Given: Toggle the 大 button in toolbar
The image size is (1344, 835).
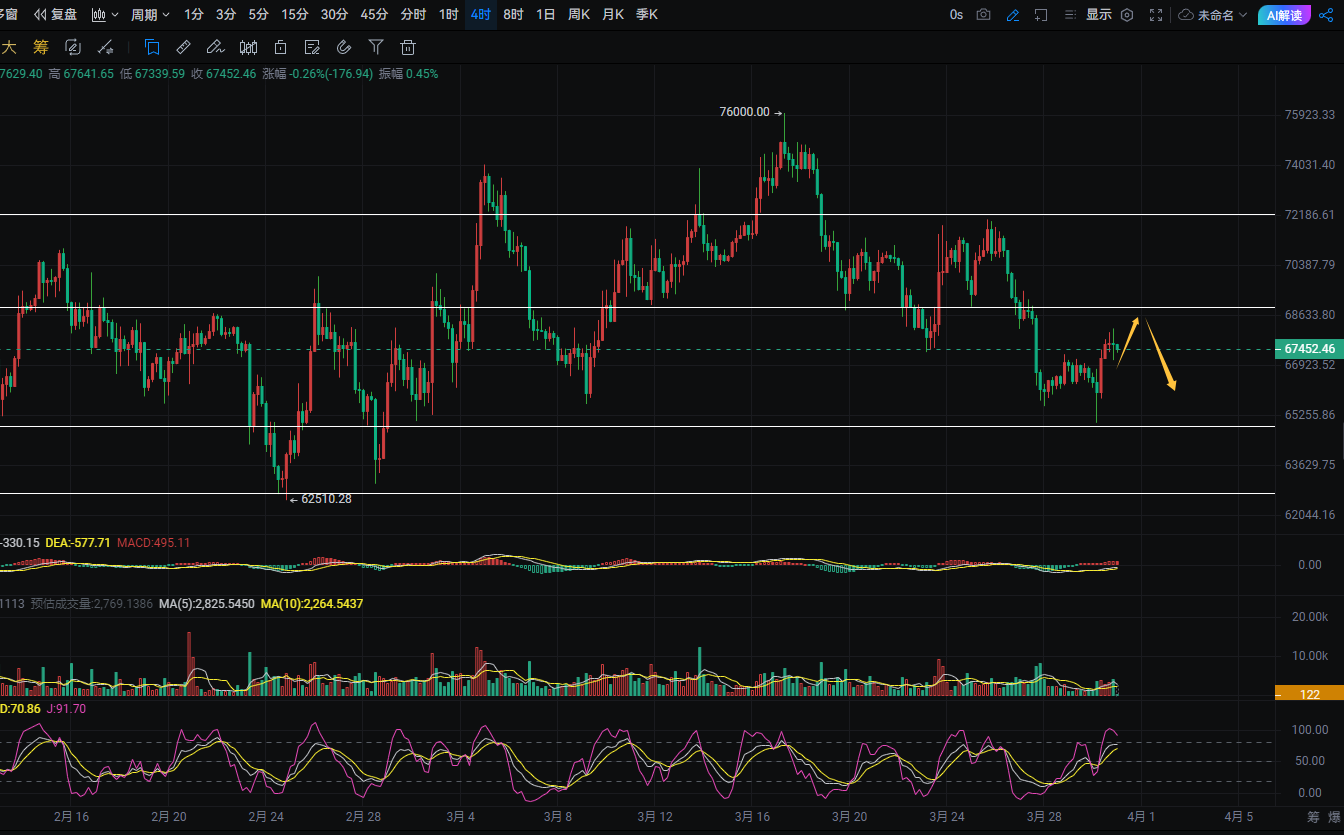Looking at the screenshot, I should pos(9,47).
